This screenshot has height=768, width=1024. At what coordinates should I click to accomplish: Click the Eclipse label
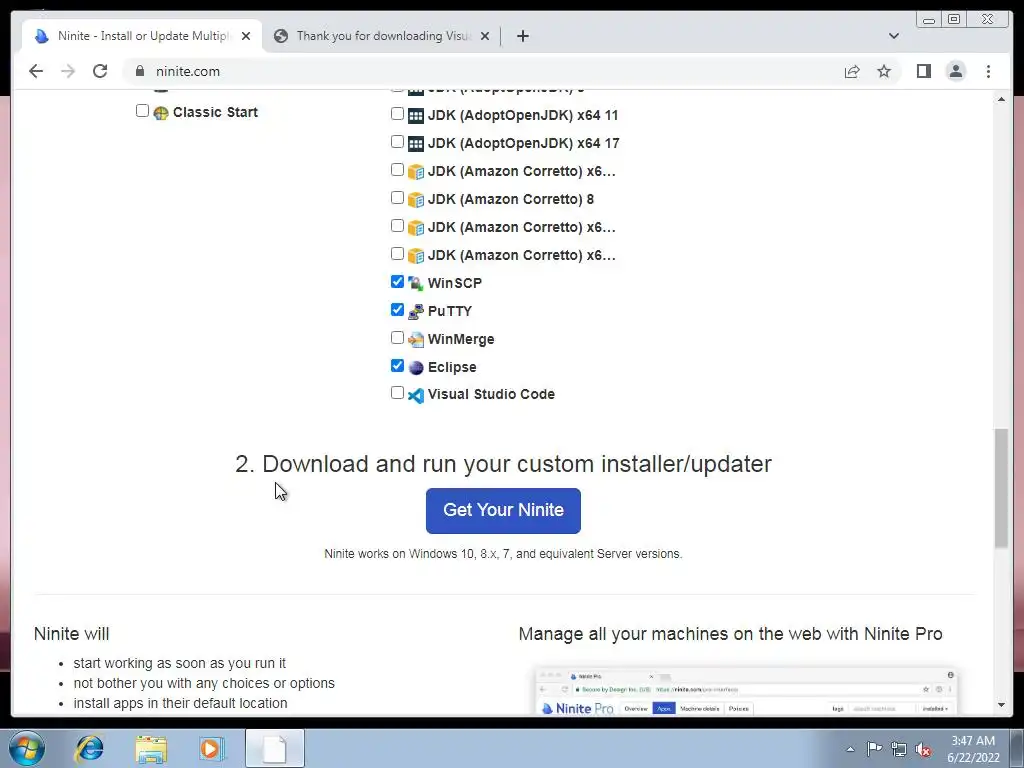[x=452, y=368]
